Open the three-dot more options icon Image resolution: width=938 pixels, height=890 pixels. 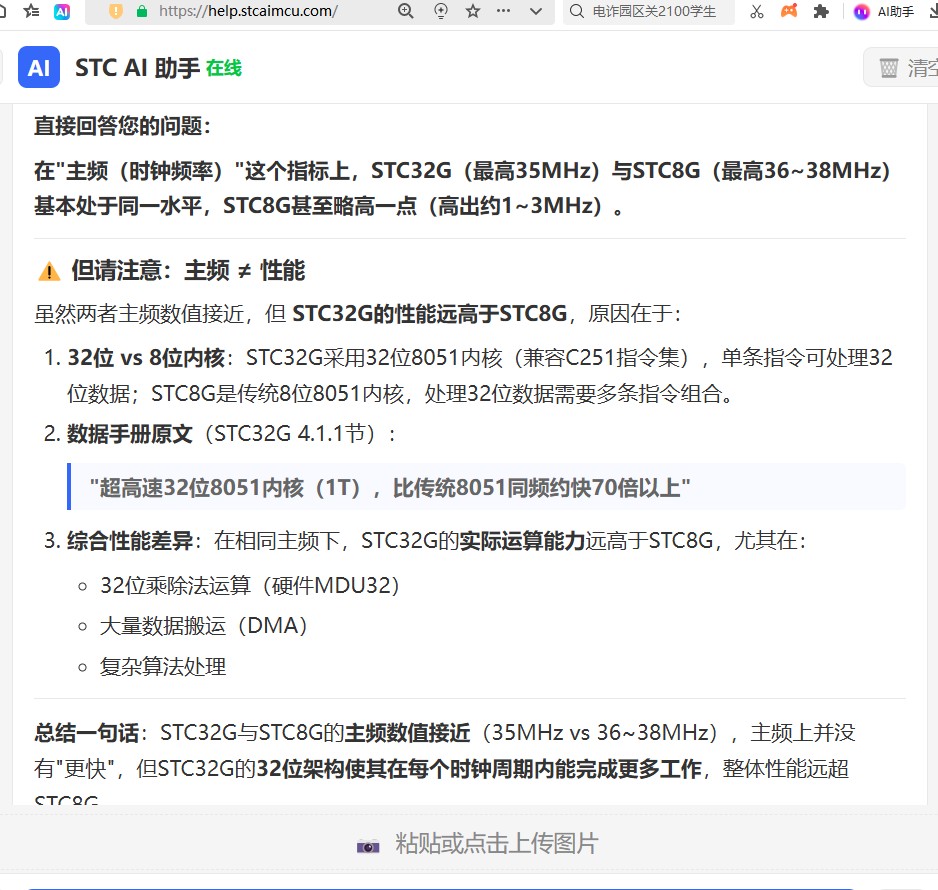[504, 11]
